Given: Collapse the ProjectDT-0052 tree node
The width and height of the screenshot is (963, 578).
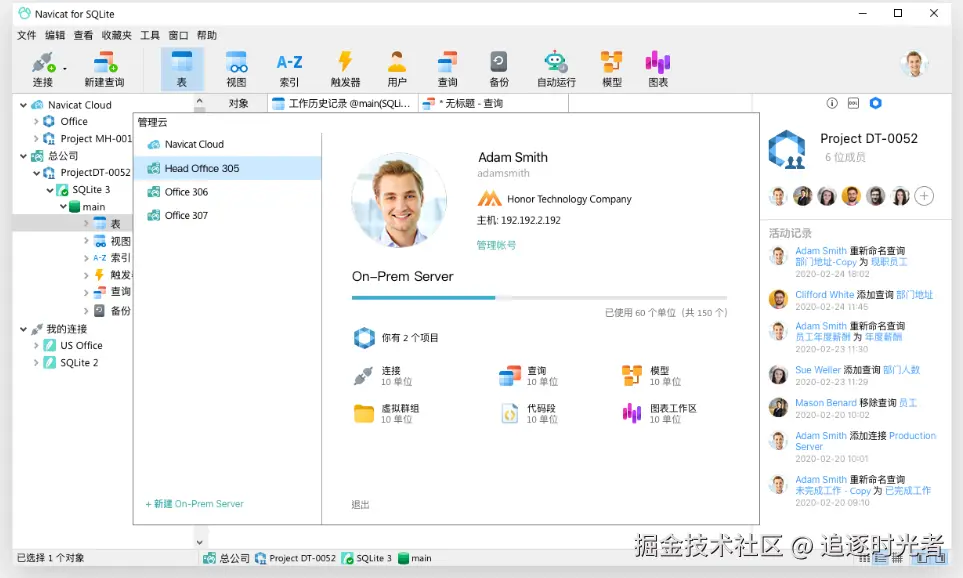Looking at the screenshot, I should pos(36,173).
